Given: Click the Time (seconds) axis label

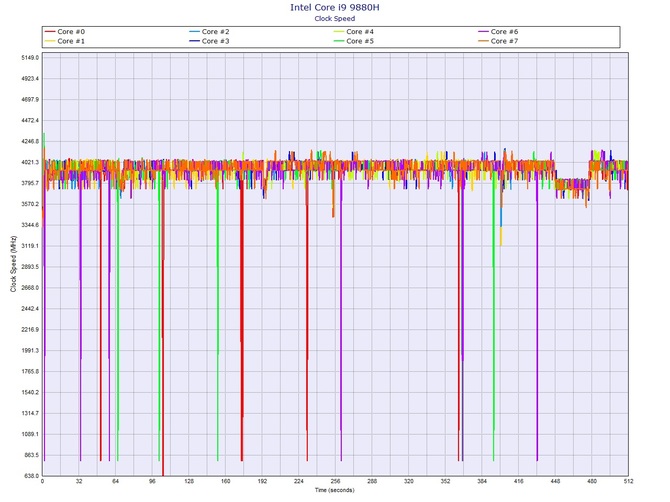Looking at the screenshot, I should [x=335, y=490].
